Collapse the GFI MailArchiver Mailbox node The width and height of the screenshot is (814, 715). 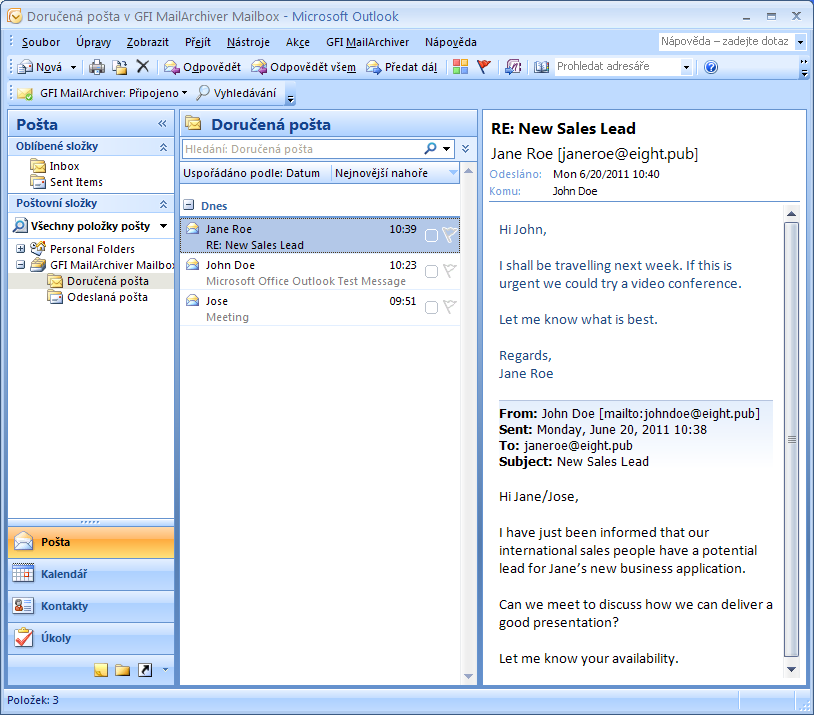click(20, 265)
